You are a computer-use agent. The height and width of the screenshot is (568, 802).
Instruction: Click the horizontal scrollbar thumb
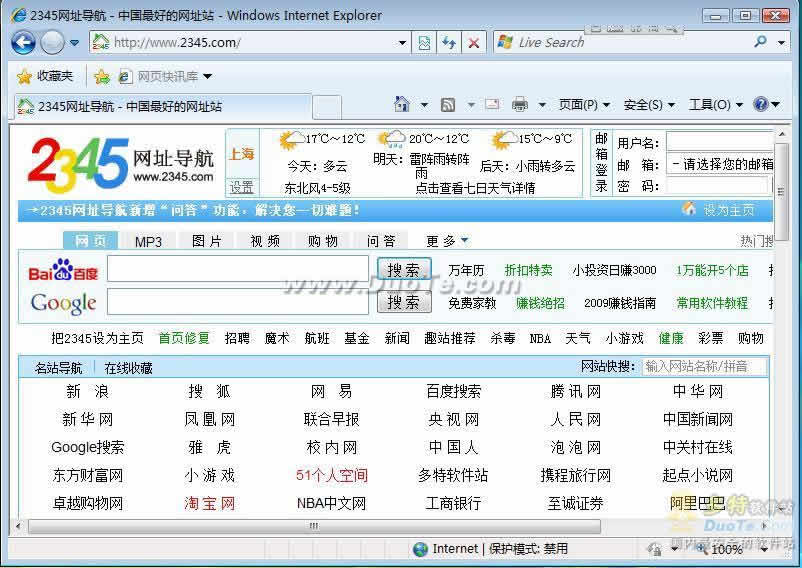[314, 526]
